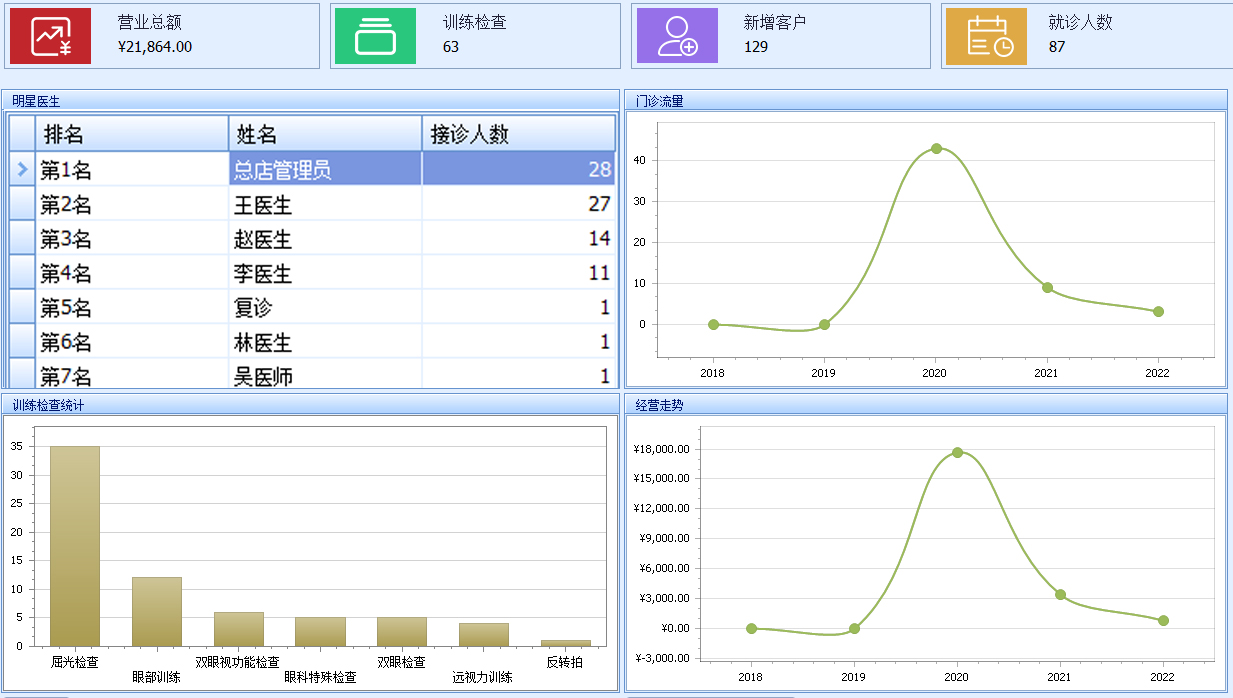Sort by the 排名 column header

point(132,134)
